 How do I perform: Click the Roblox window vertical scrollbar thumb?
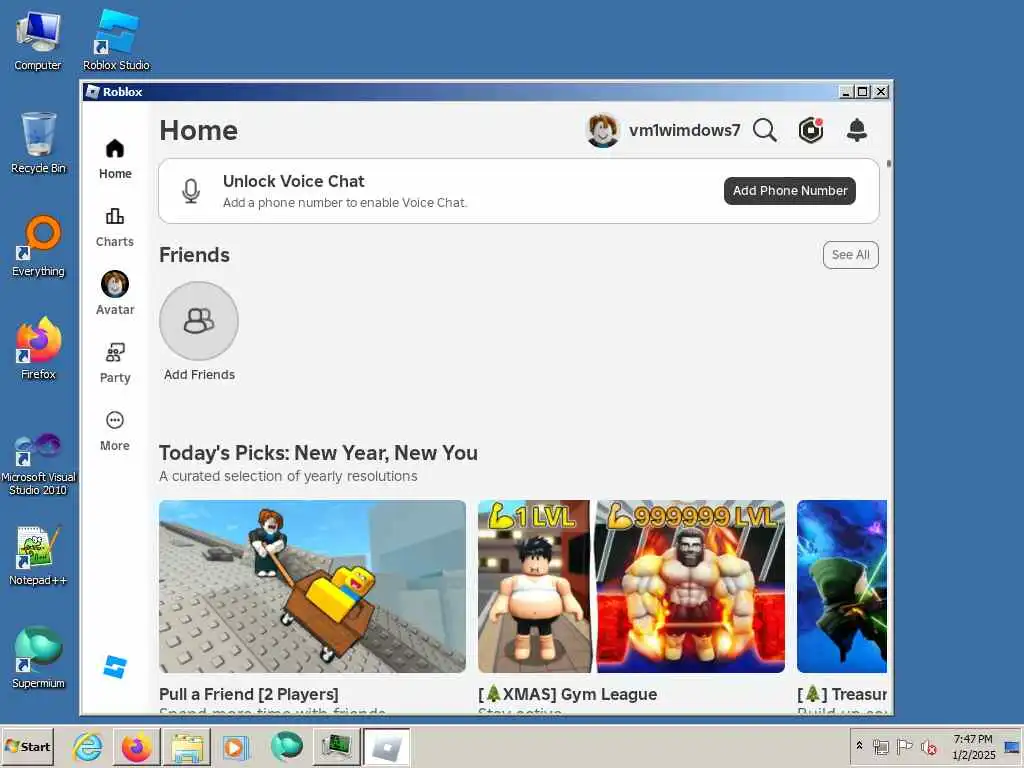(888, 163)
